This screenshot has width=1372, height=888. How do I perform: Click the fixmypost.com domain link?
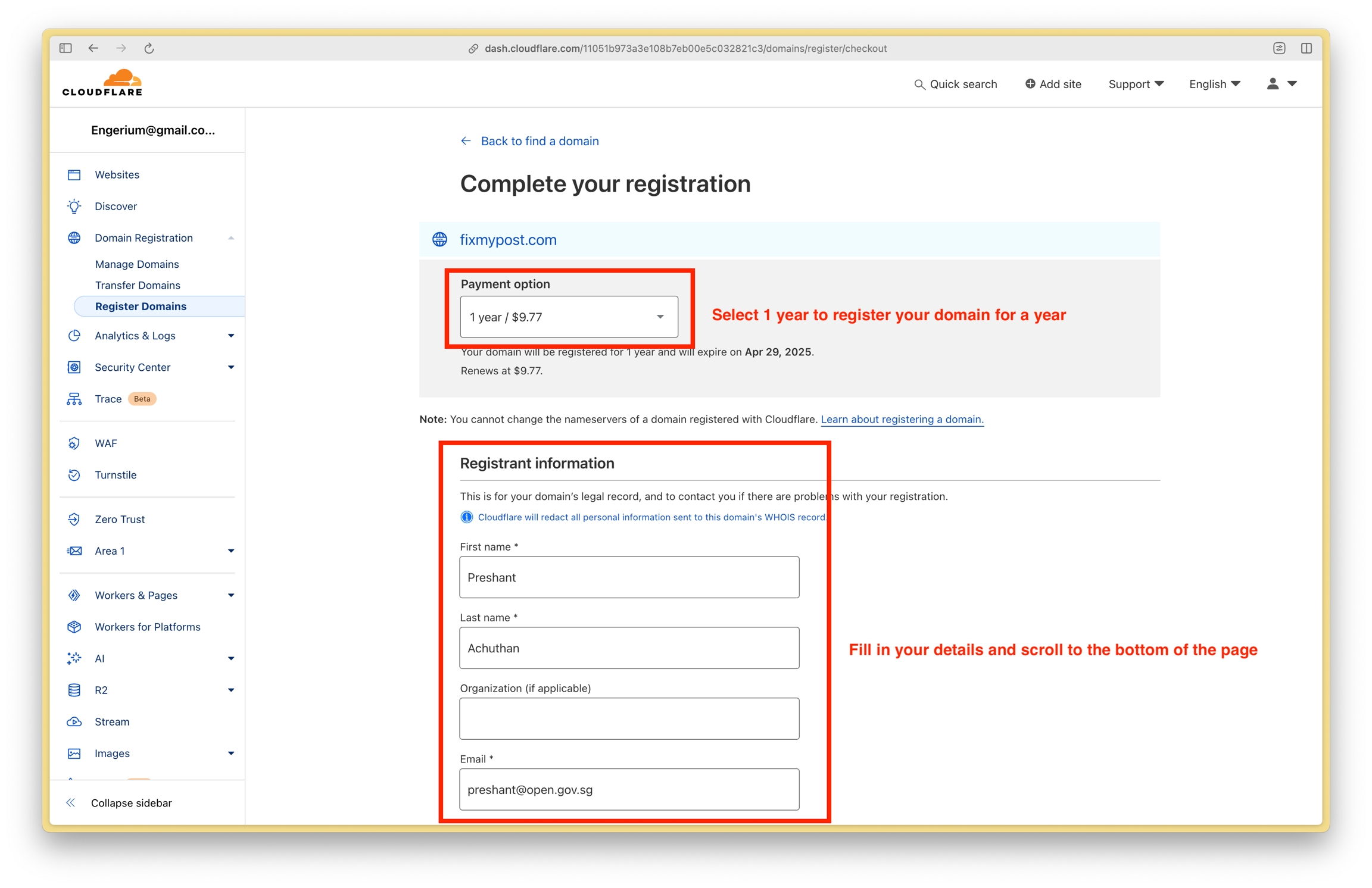click(508, 239)
